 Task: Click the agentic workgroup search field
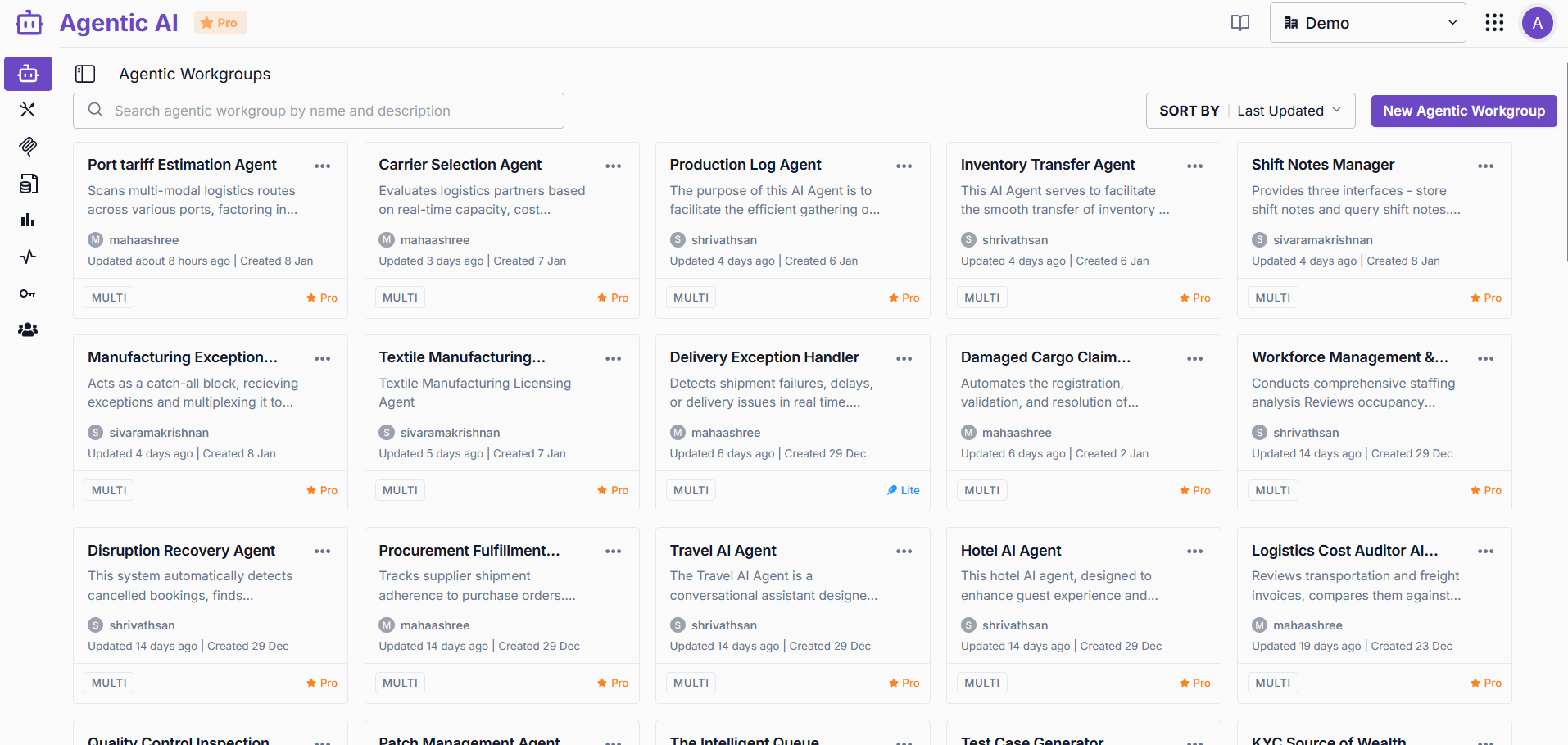[319, 110]
